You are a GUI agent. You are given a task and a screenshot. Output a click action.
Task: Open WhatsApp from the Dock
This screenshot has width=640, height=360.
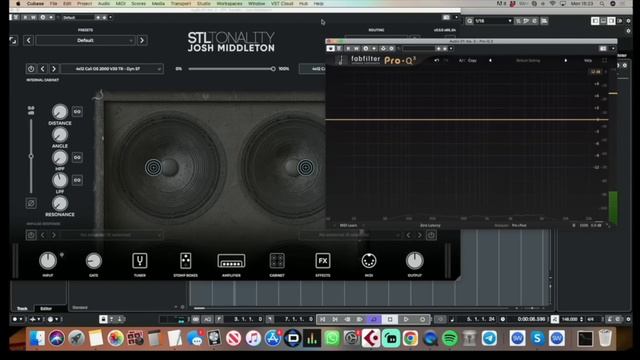point(332,338)
